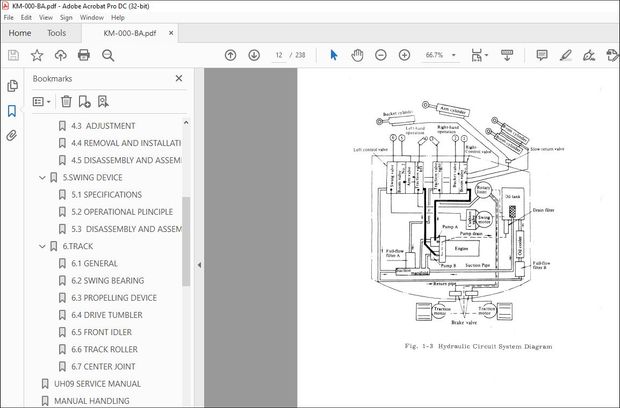Go to next page arrow
Viewport: 620px width, 408px height.
coord(254,55)
